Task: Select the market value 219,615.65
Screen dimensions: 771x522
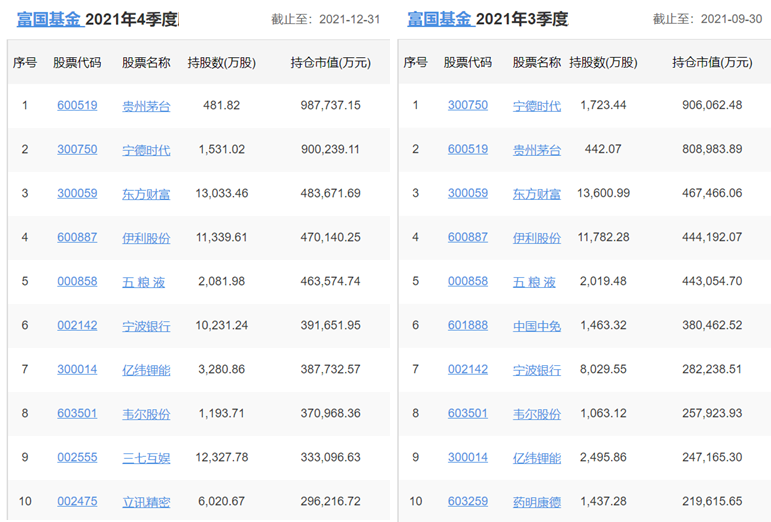Action: tap(712, 501)
